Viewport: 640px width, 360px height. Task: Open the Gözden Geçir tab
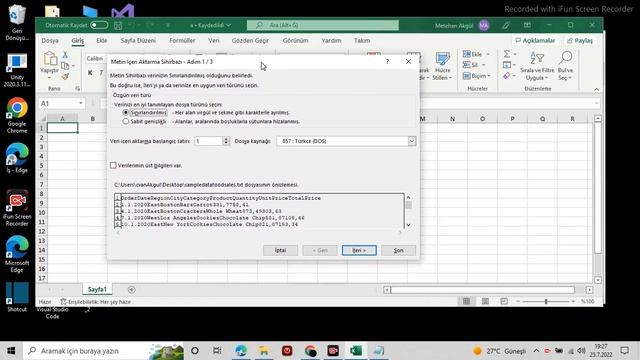tap(250, 40)
